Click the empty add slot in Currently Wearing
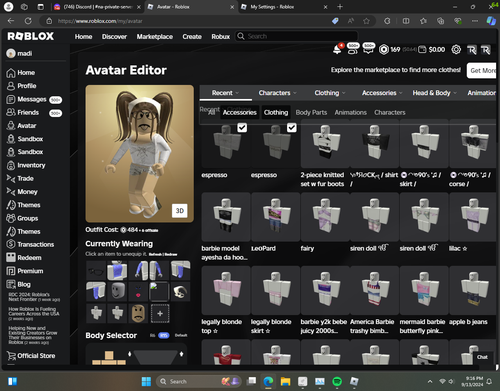Screen dimensions: 500x391 tap(160, 313)
